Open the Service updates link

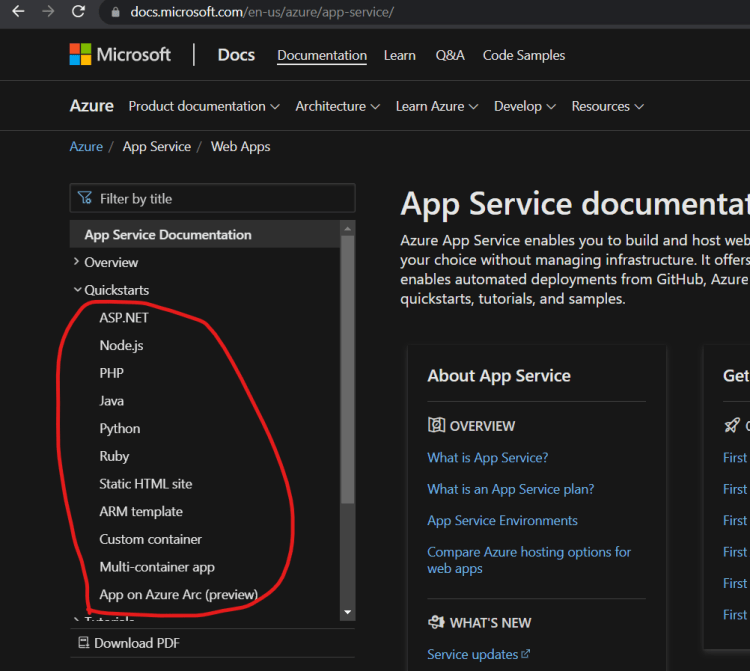pyautogui.click(x=473, y=654)
